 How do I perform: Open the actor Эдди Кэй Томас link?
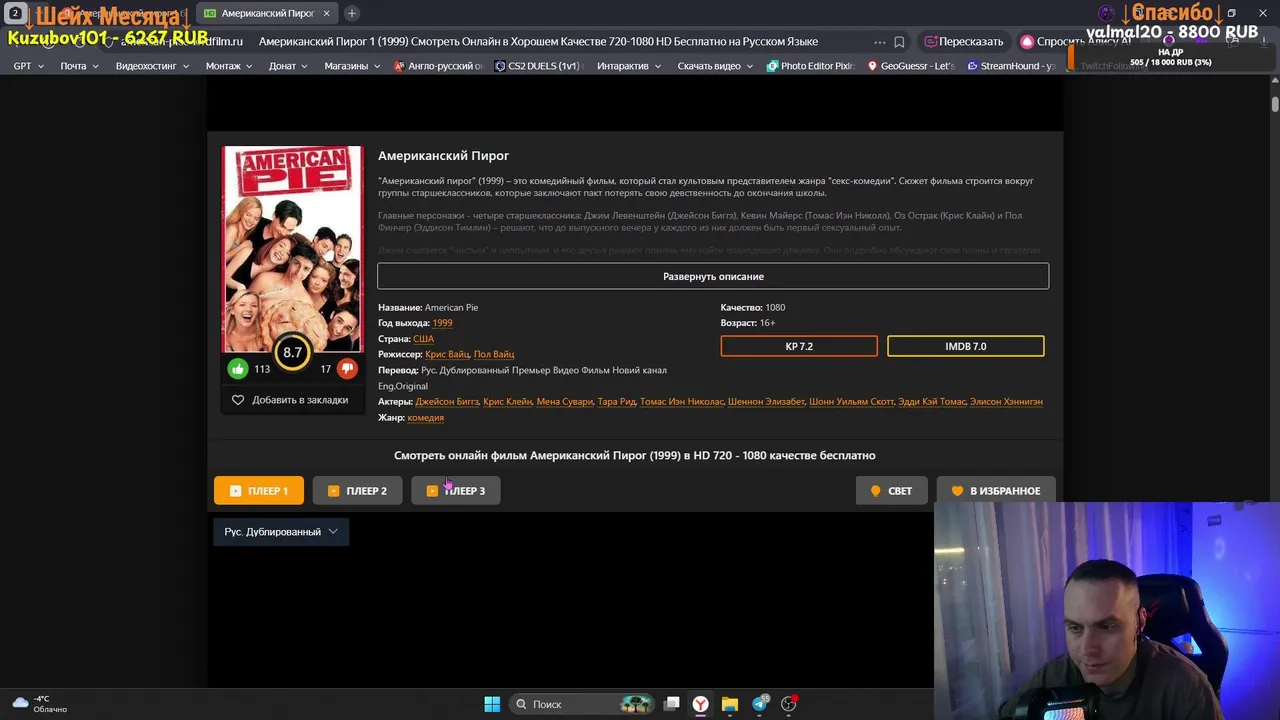tap(932, 402)
